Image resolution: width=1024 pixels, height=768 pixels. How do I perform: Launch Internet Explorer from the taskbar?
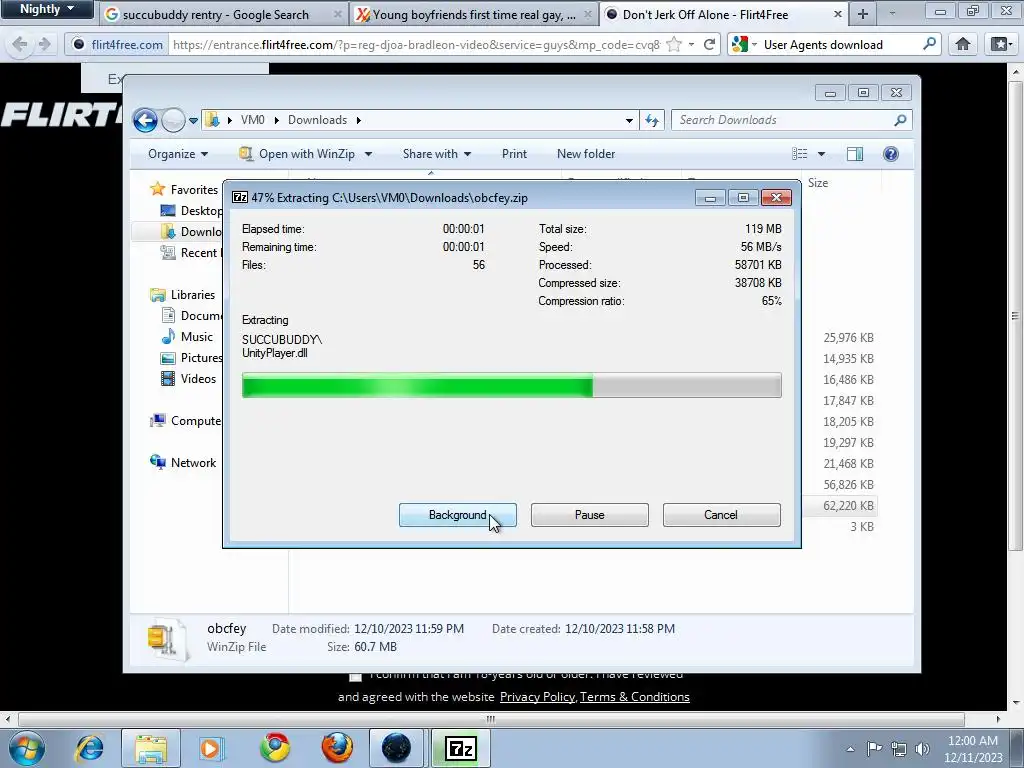point(89,748)
